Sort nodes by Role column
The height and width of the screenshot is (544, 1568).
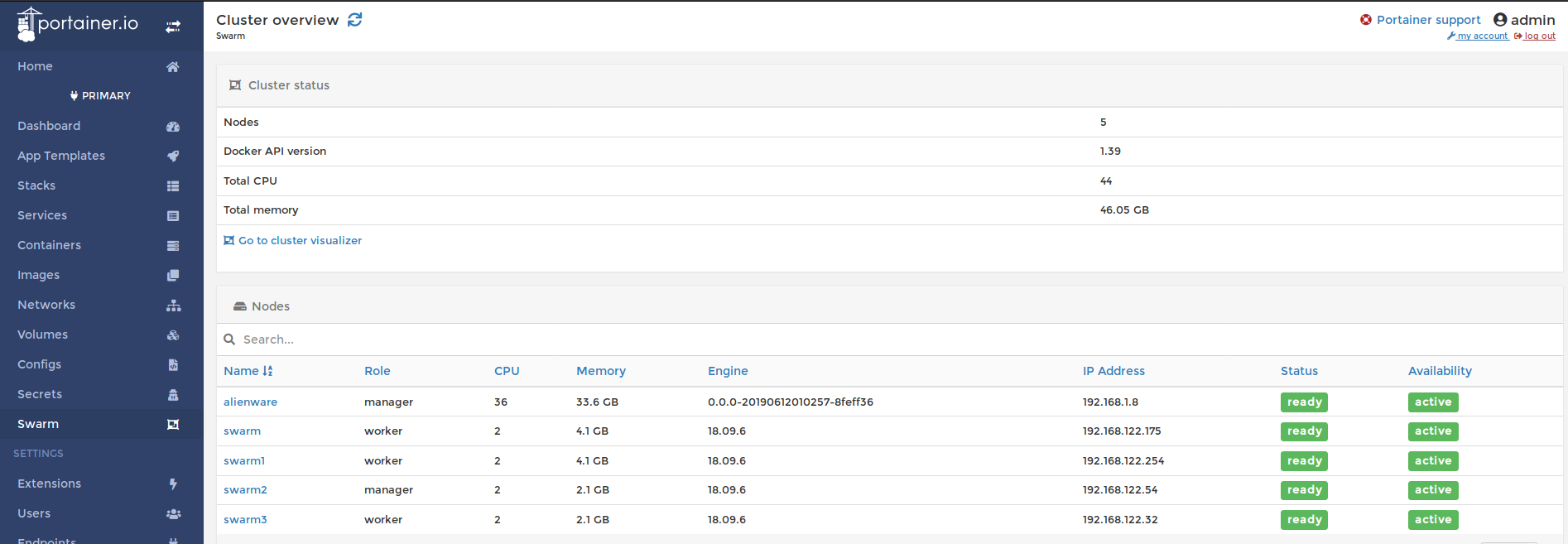(378, 372)
